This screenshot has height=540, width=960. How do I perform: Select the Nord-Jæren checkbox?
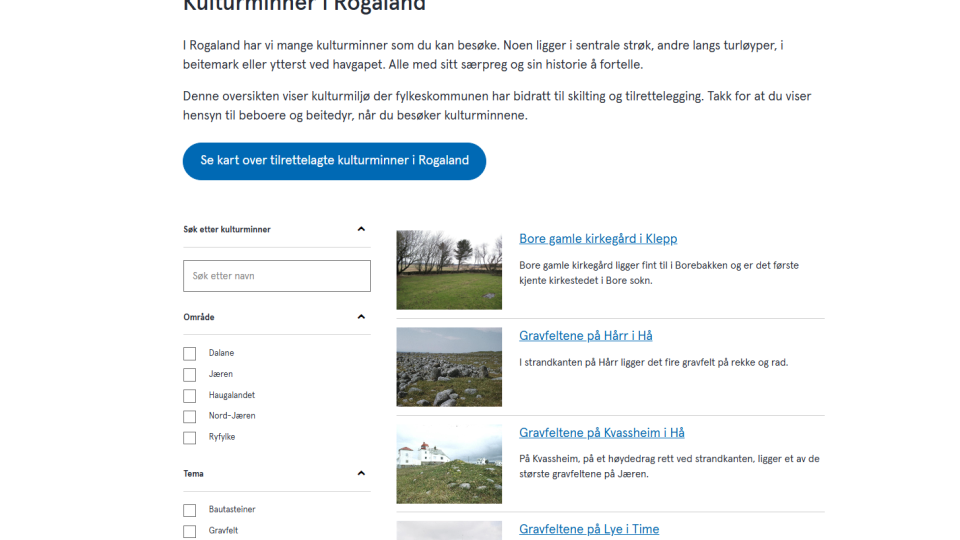(x=190, y=417)
